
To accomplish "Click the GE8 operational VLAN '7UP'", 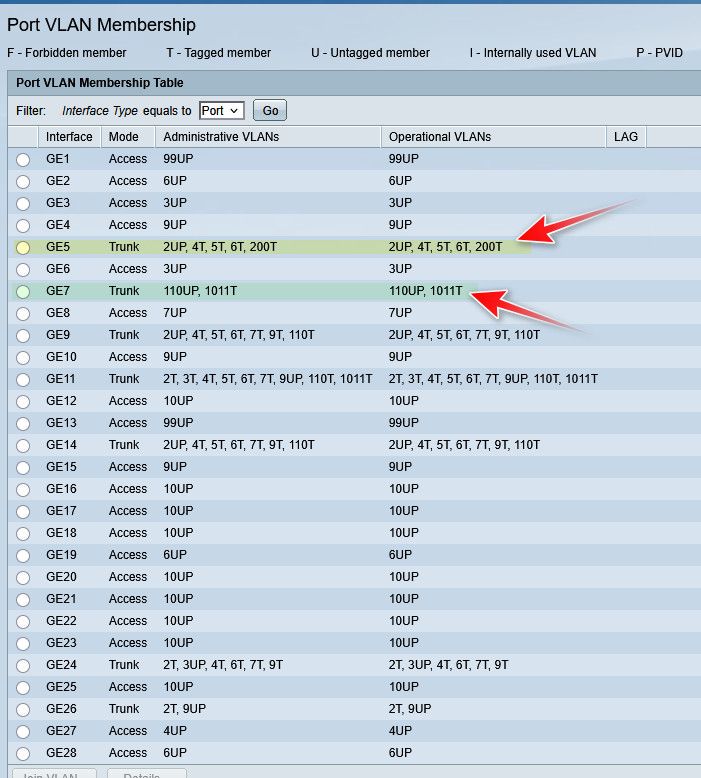I will pos(400,313).
